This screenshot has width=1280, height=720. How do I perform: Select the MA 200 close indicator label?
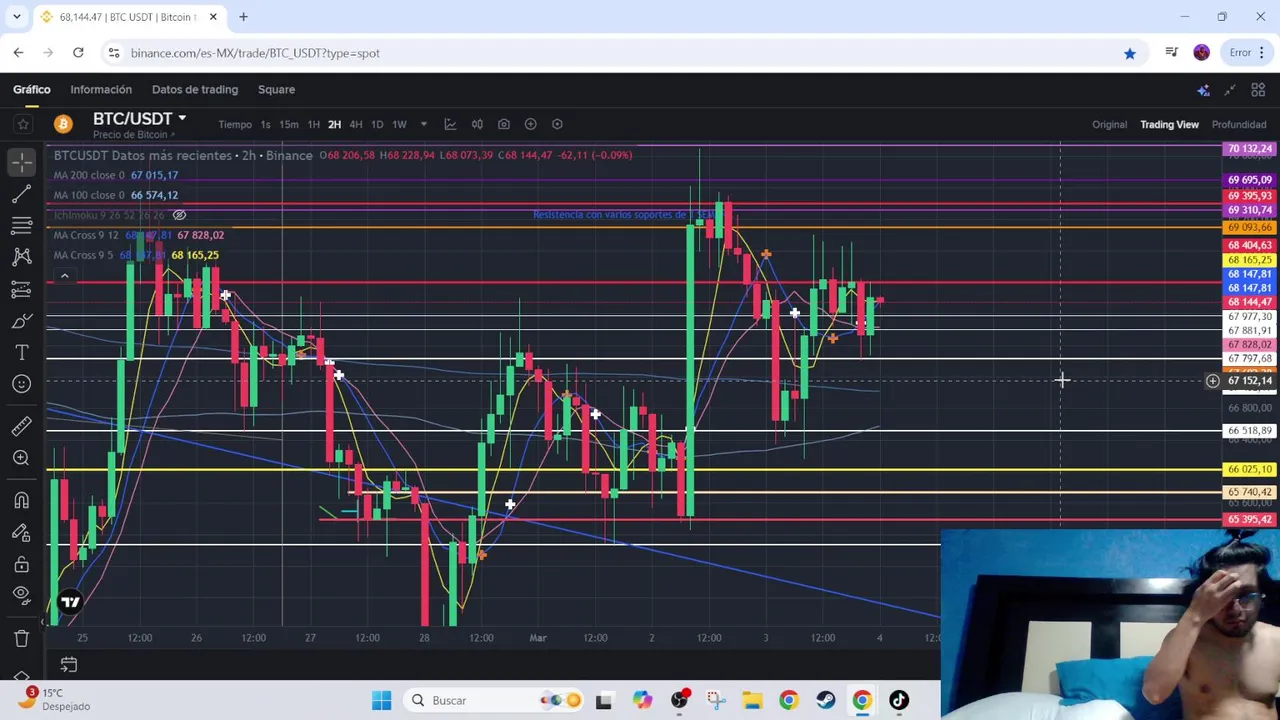coord(89,175)
